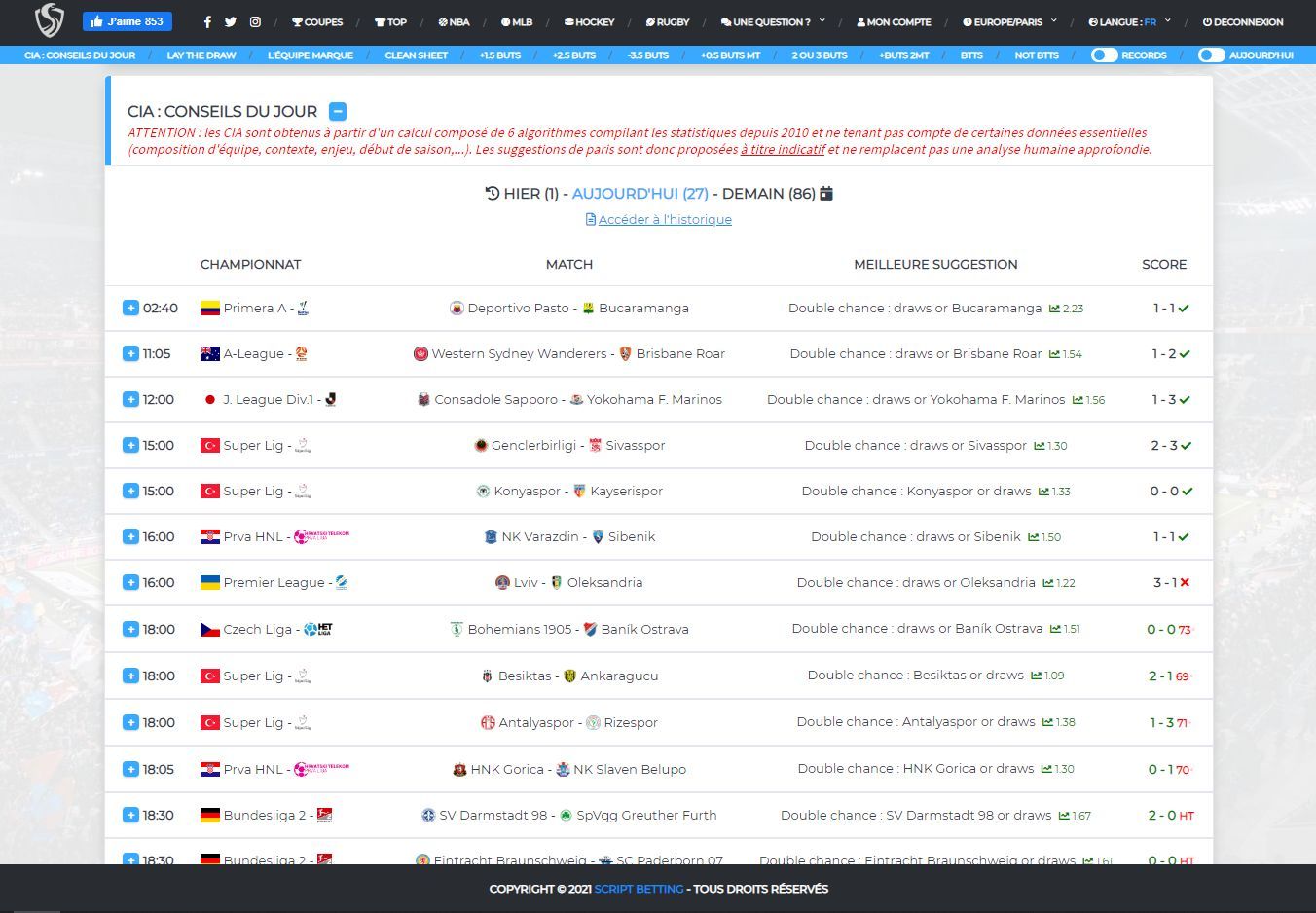
Task: Expand the Genclerbirligi - Sivasspor row
Action: [x=130, y=445]
